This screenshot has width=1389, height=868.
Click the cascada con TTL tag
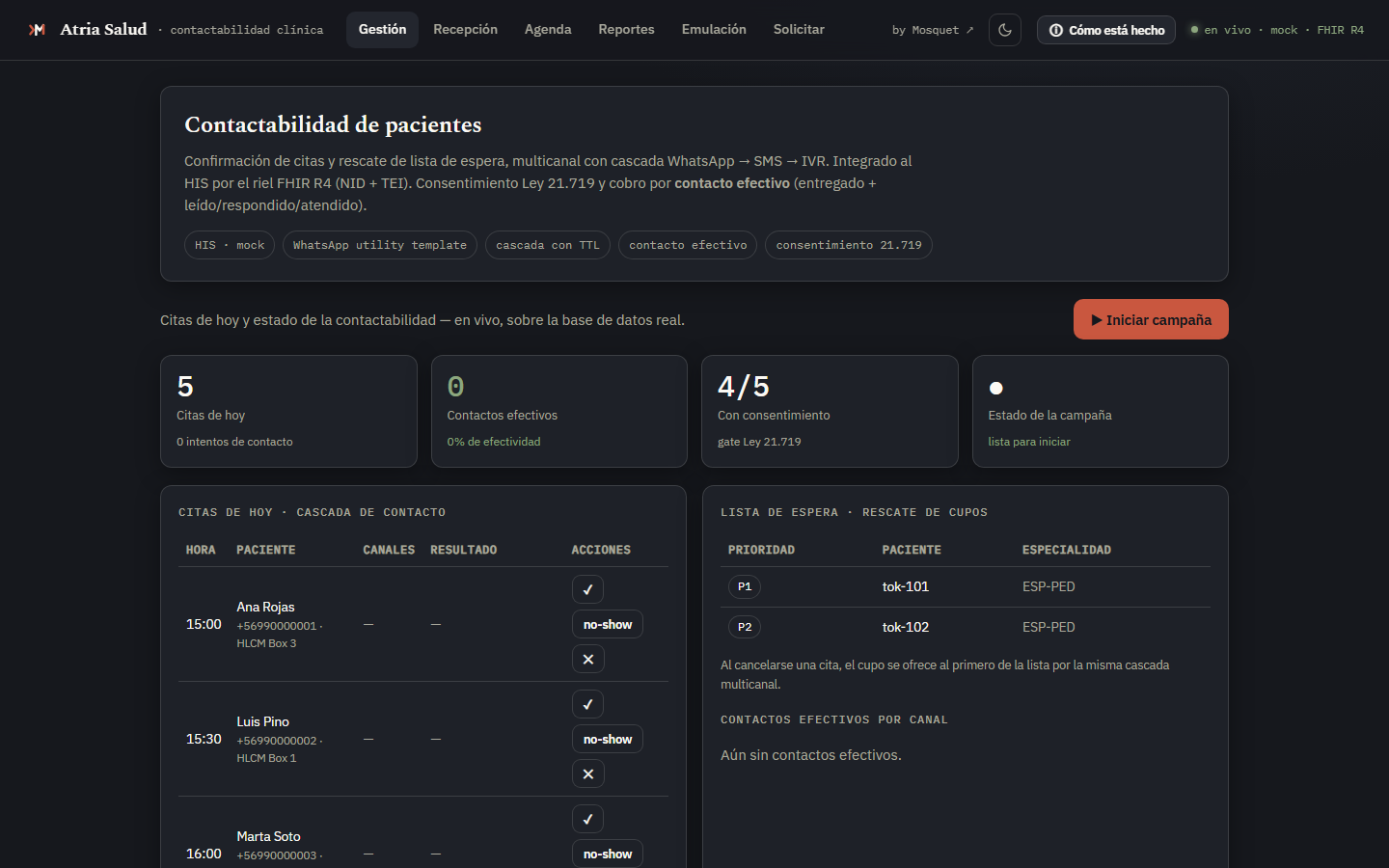[548, 245]
